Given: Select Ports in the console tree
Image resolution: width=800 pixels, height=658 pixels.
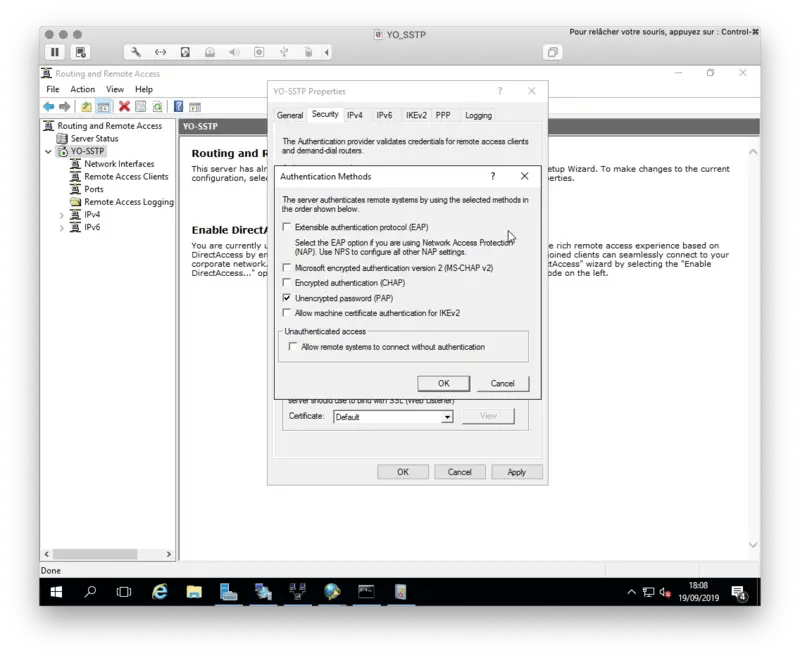Looking at the screenshot, I should coord(94,189).
